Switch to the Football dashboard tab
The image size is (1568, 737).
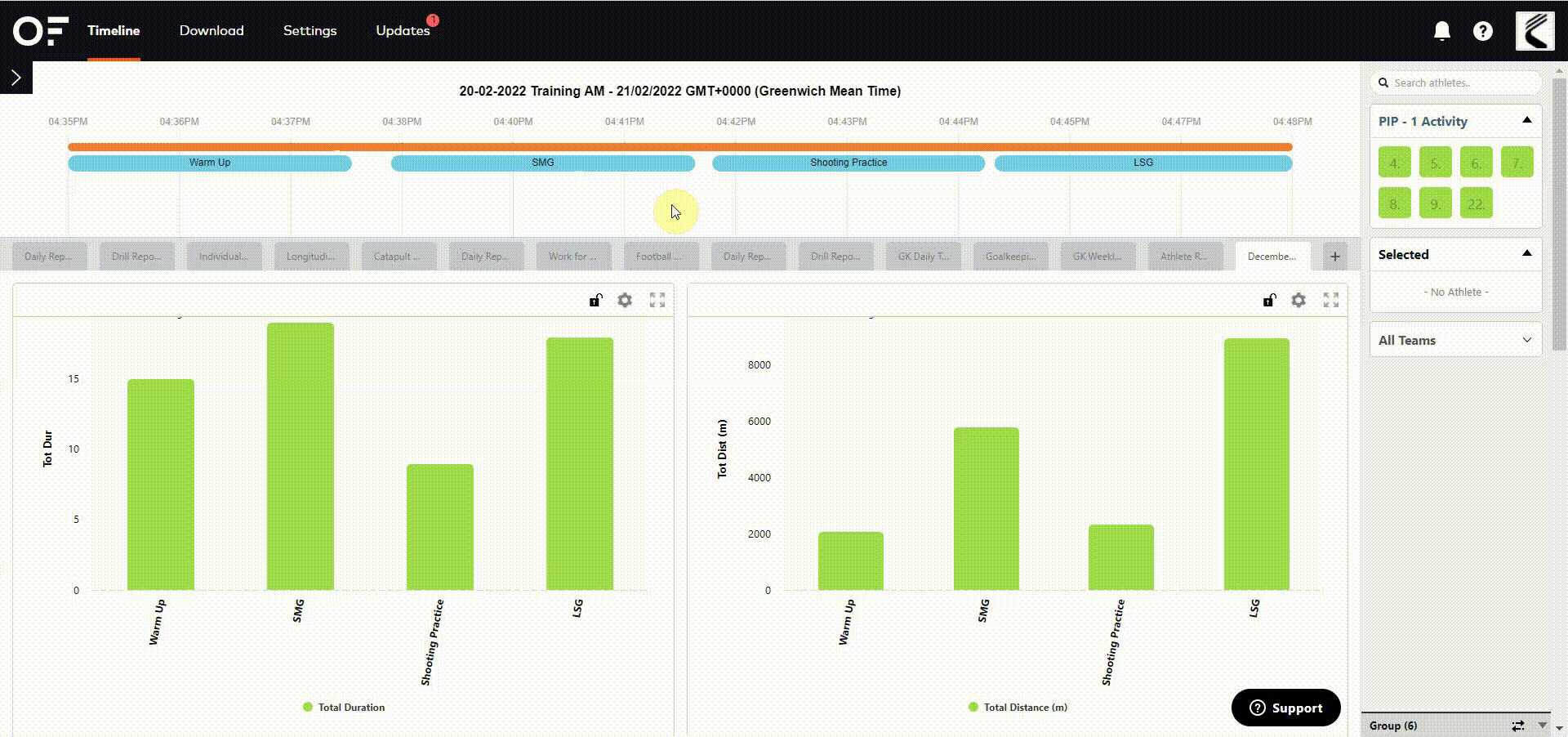tap(661, 257)
